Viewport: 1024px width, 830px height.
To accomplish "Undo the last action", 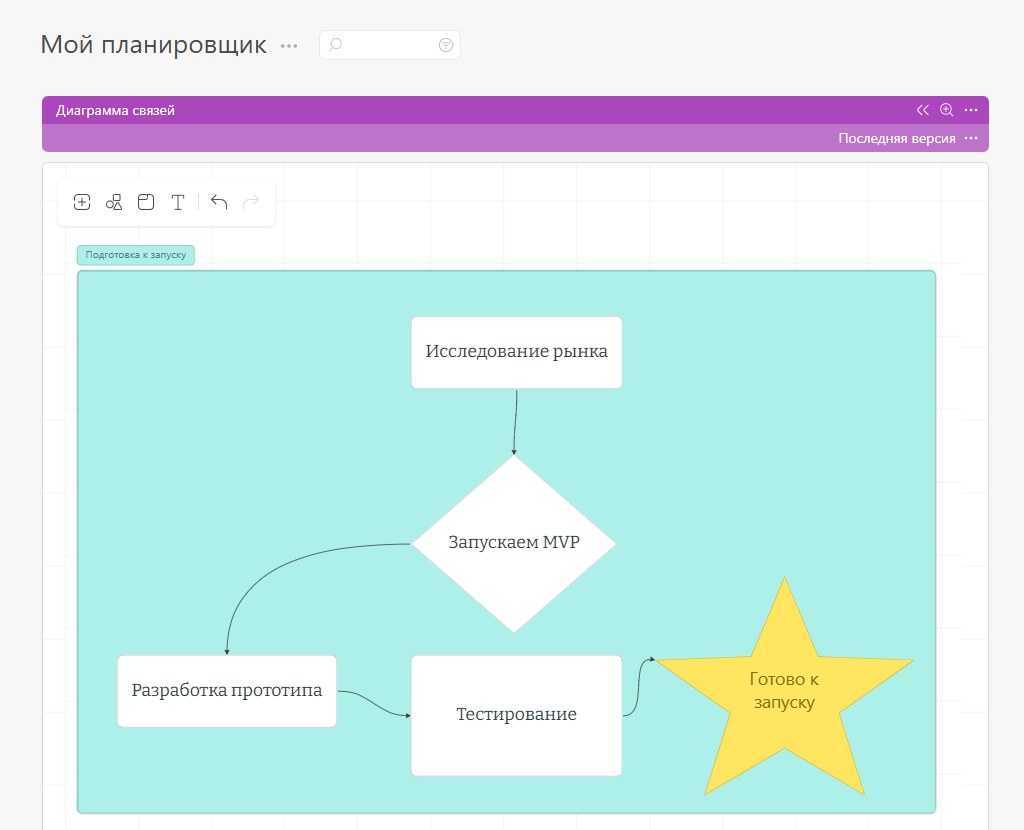I will pyautogui.click(x=219, y=202).
